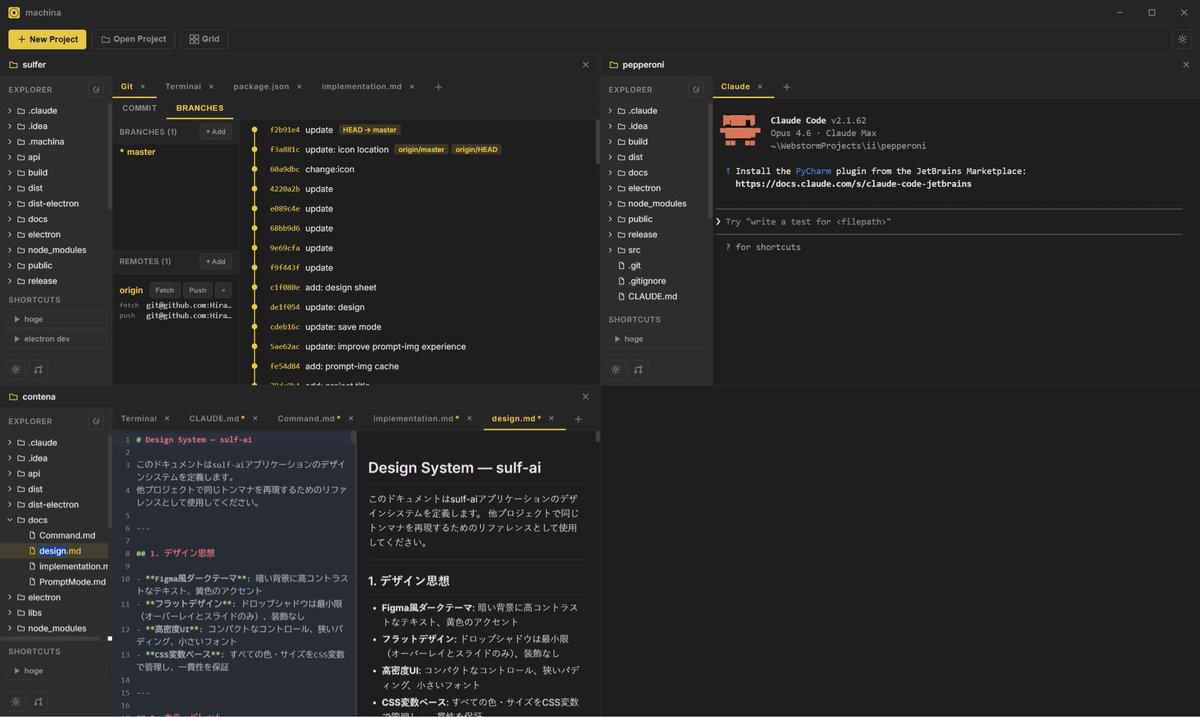Open the implementation.md tab in sulfer
This screenshot has height=717, width=1200.
(x=362, y=87)
